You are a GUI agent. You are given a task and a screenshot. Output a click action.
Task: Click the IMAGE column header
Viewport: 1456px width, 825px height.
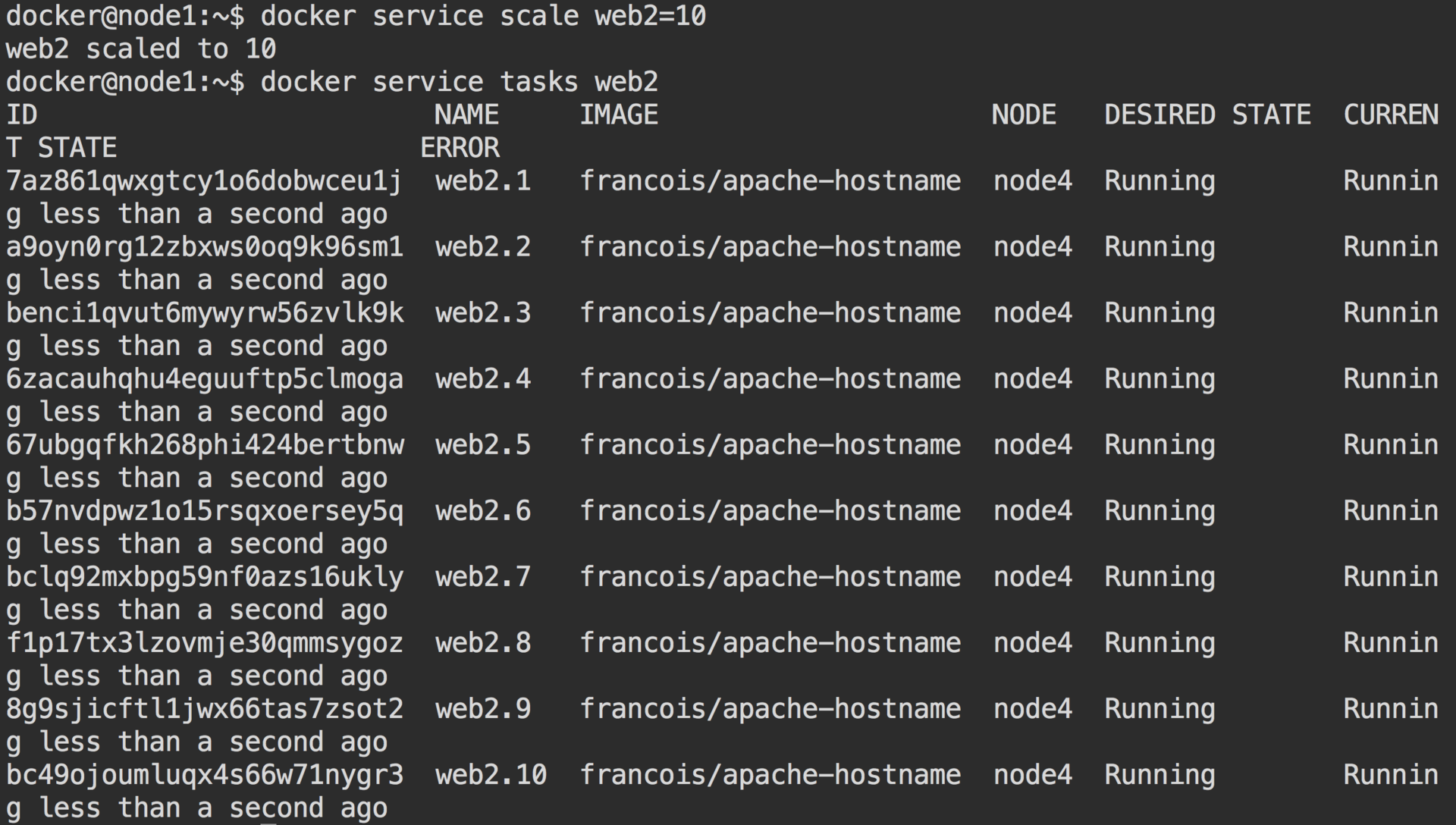[x=619, y=115]
